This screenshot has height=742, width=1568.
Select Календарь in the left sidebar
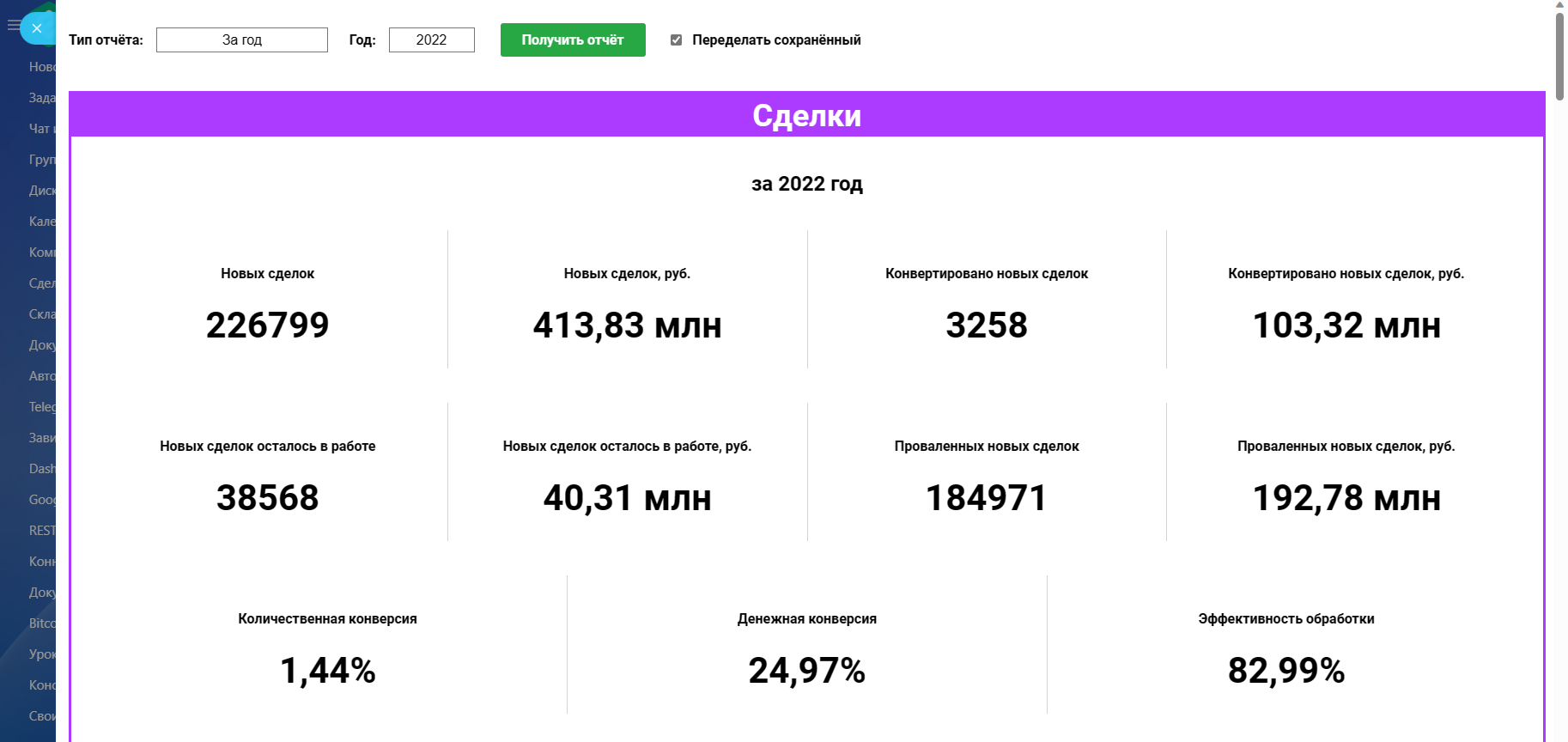(41, 222)
